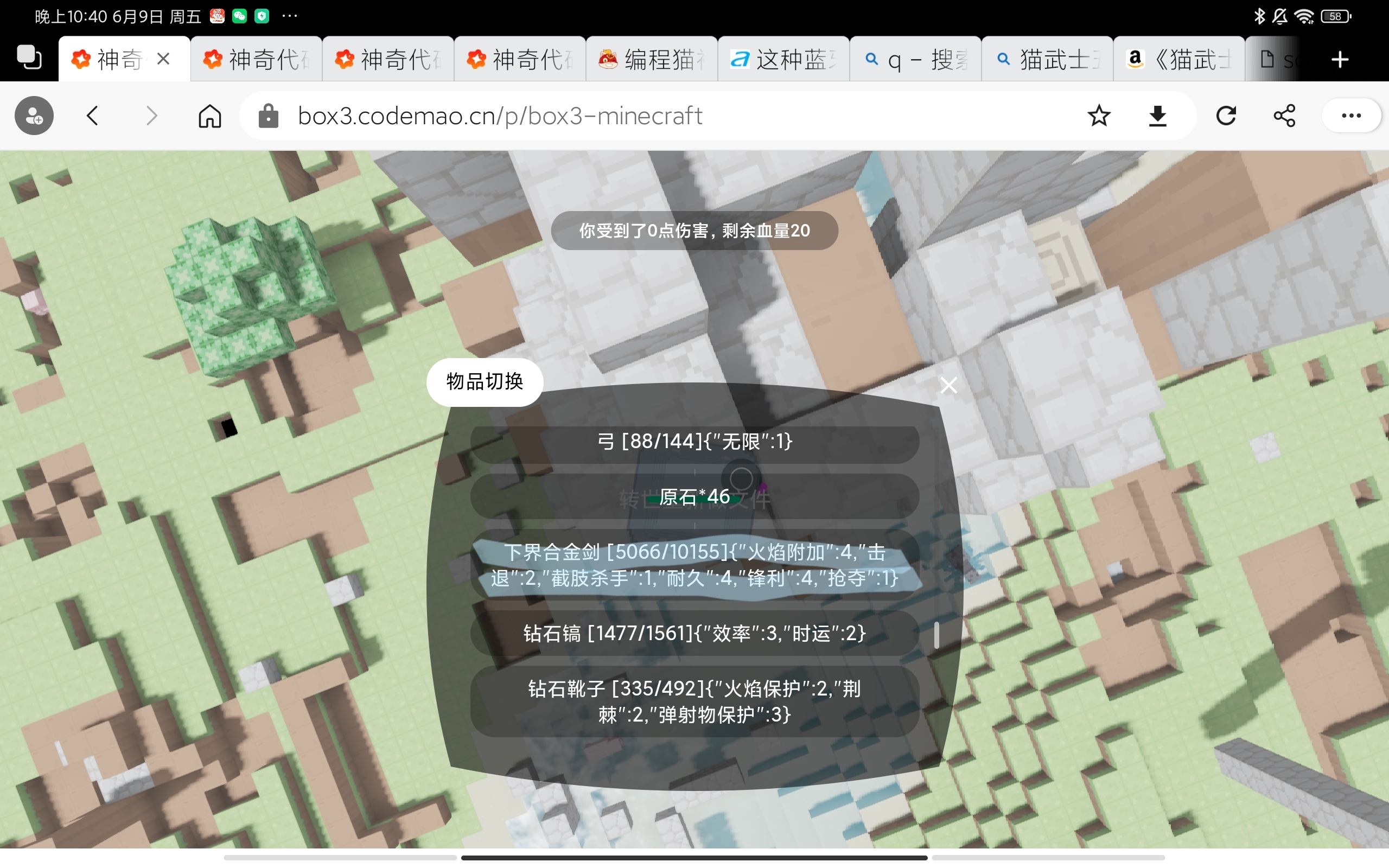Open the 猫武士 search tab
The width and height of the screenshot is (1389, 868).
[1048, 59]
